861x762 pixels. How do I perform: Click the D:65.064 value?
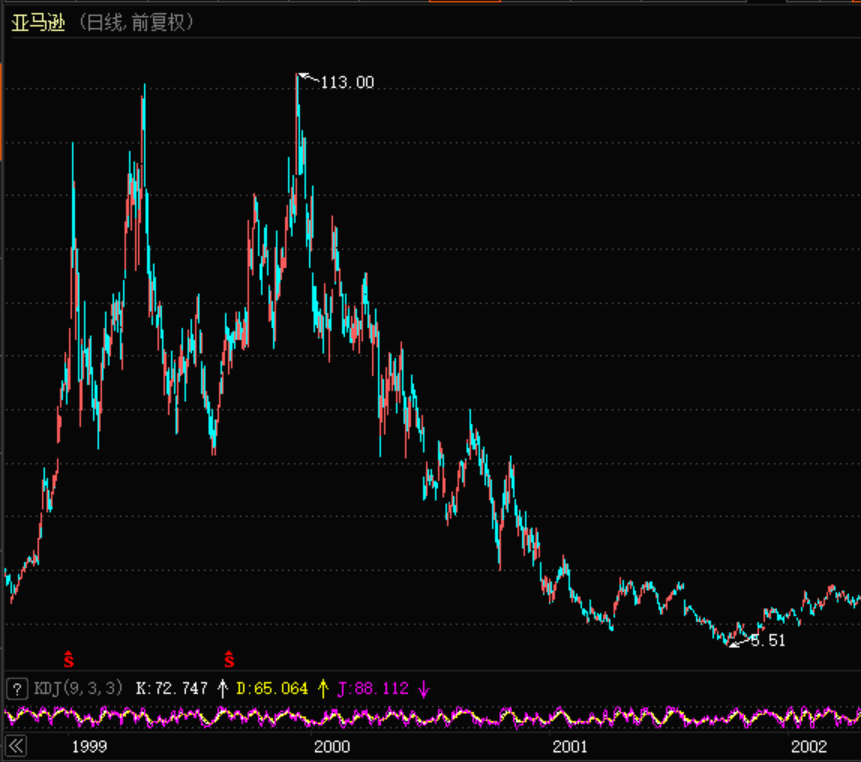pyautogui.click(x=272, y=688)
